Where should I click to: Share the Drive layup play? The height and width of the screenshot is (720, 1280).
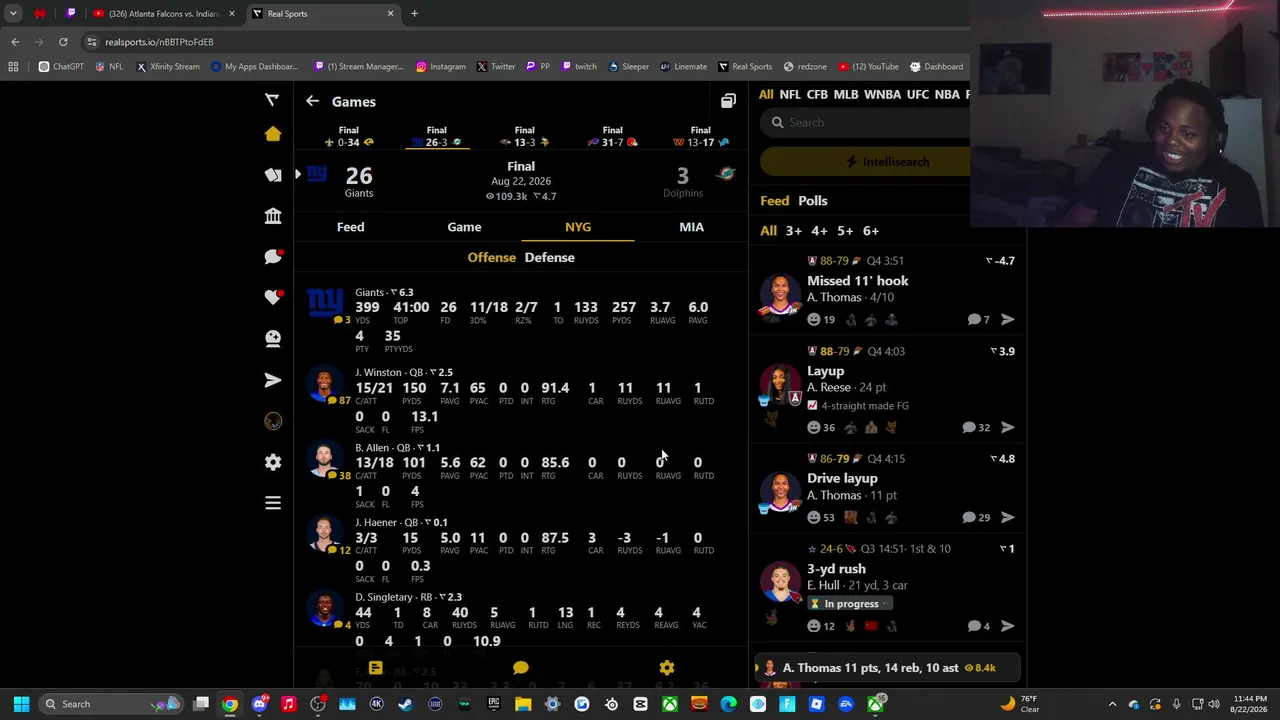click(1007, 517)
